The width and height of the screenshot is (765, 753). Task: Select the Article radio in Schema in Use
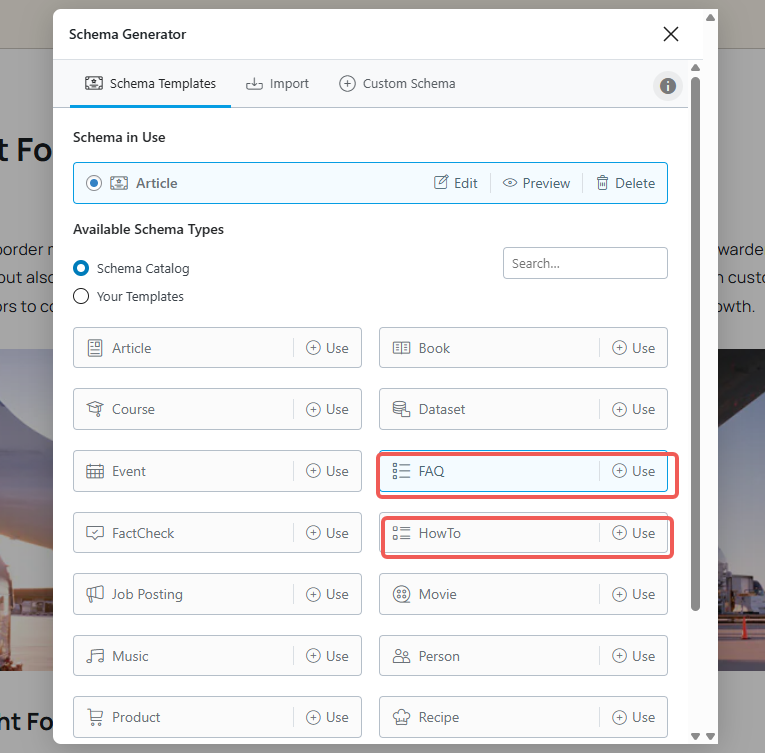[x=94, y=183]
